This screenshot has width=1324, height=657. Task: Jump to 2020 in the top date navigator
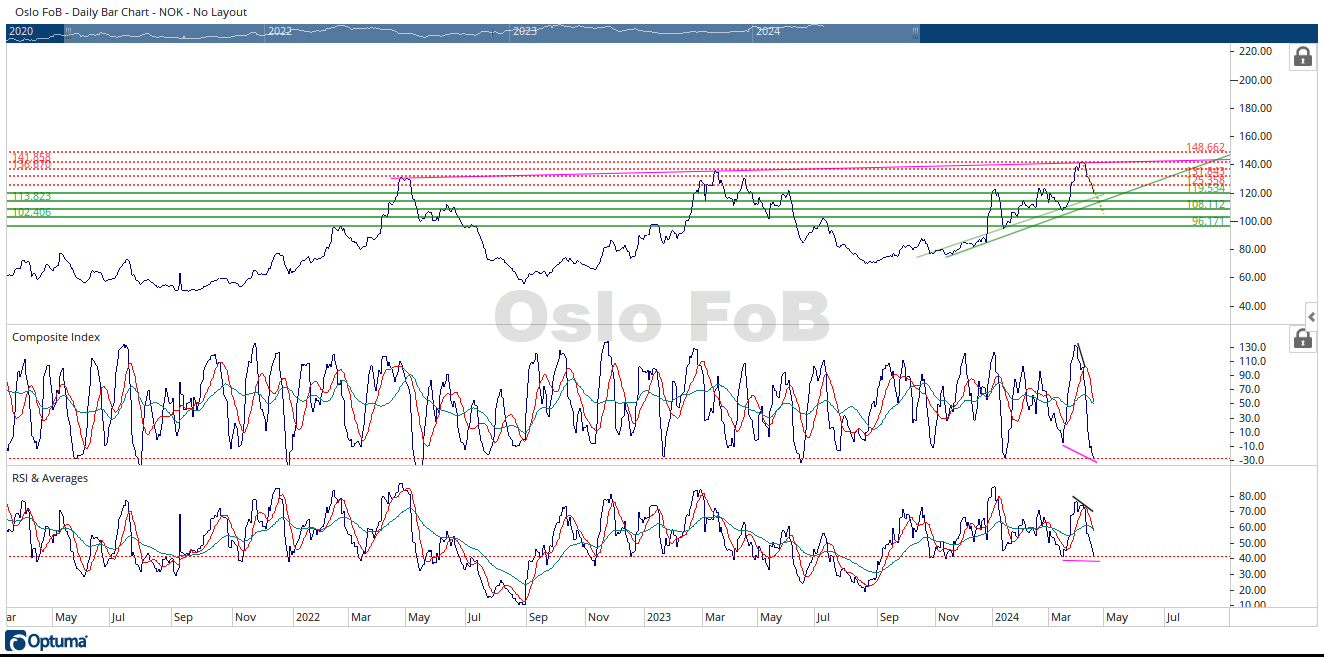tap(21, 32)
